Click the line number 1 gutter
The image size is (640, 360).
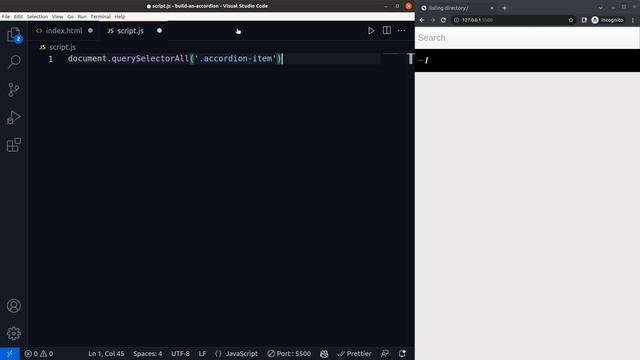click(51, 59)
